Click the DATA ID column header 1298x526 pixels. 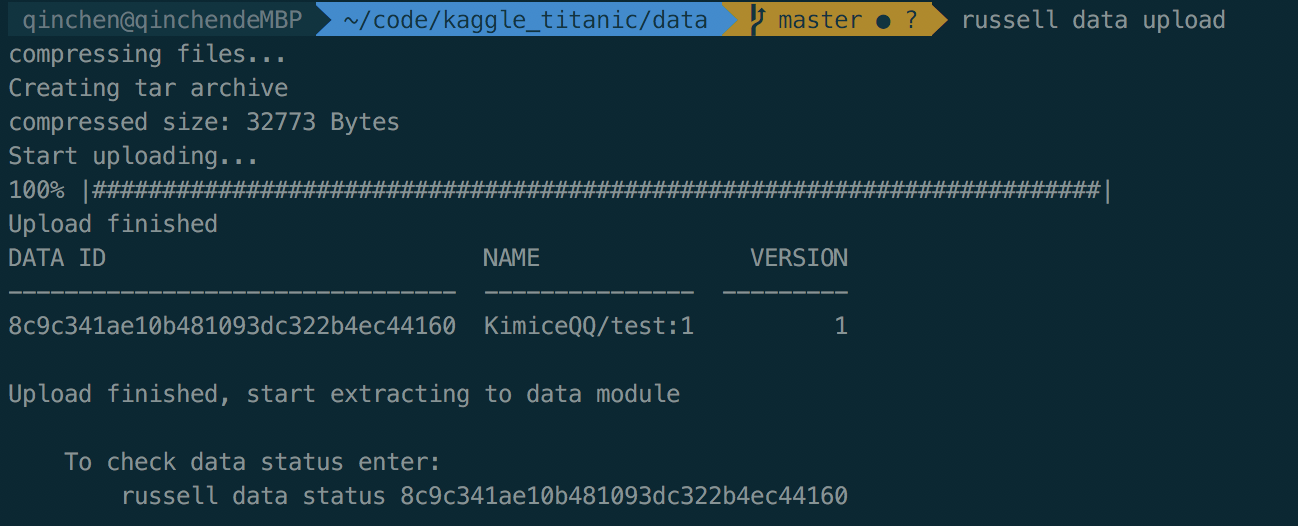[57, 258]
